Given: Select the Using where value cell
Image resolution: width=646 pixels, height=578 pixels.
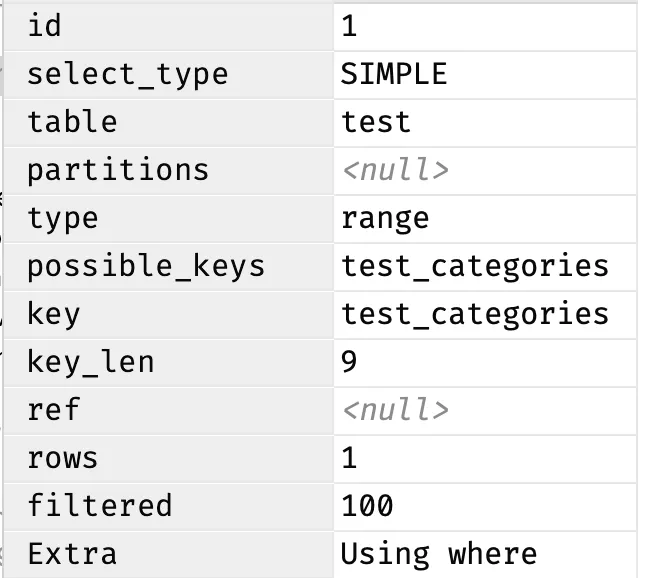Looking at the screenshot, I should pyautogui.click(x=485, y=555).
